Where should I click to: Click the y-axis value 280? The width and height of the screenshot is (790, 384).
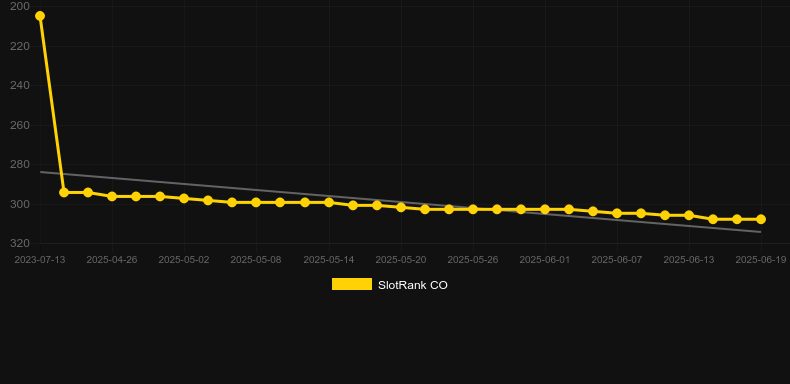point(20,165)
